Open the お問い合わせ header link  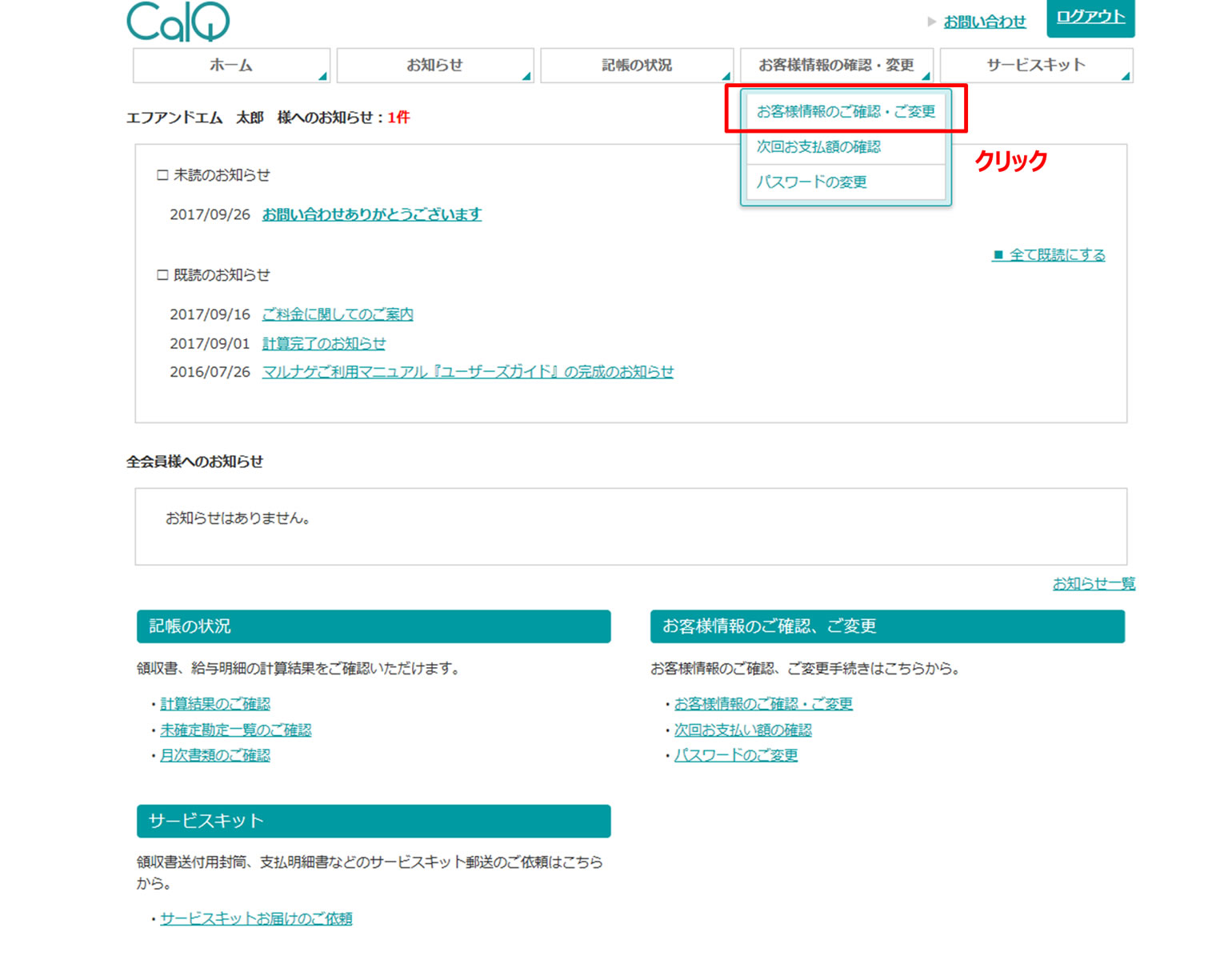[x=985, y=22]
